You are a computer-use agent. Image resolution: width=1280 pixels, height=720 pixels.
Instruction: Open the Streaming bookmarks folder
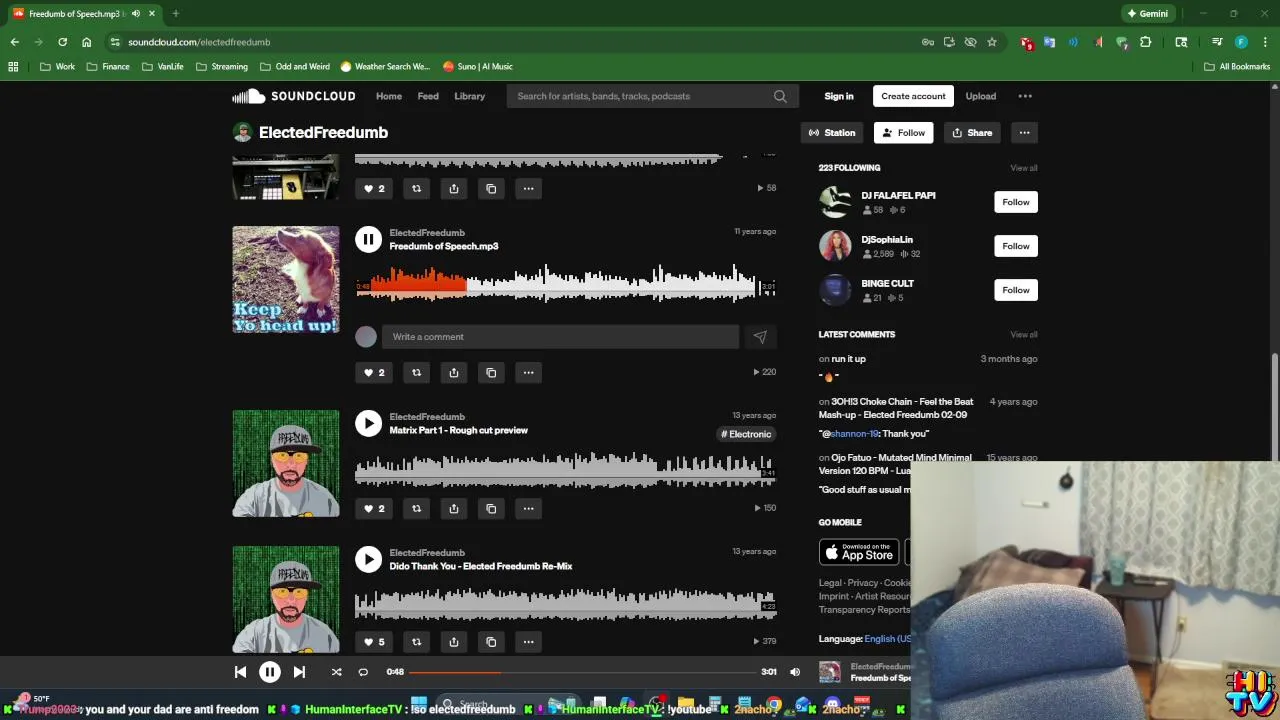[222, 66]
